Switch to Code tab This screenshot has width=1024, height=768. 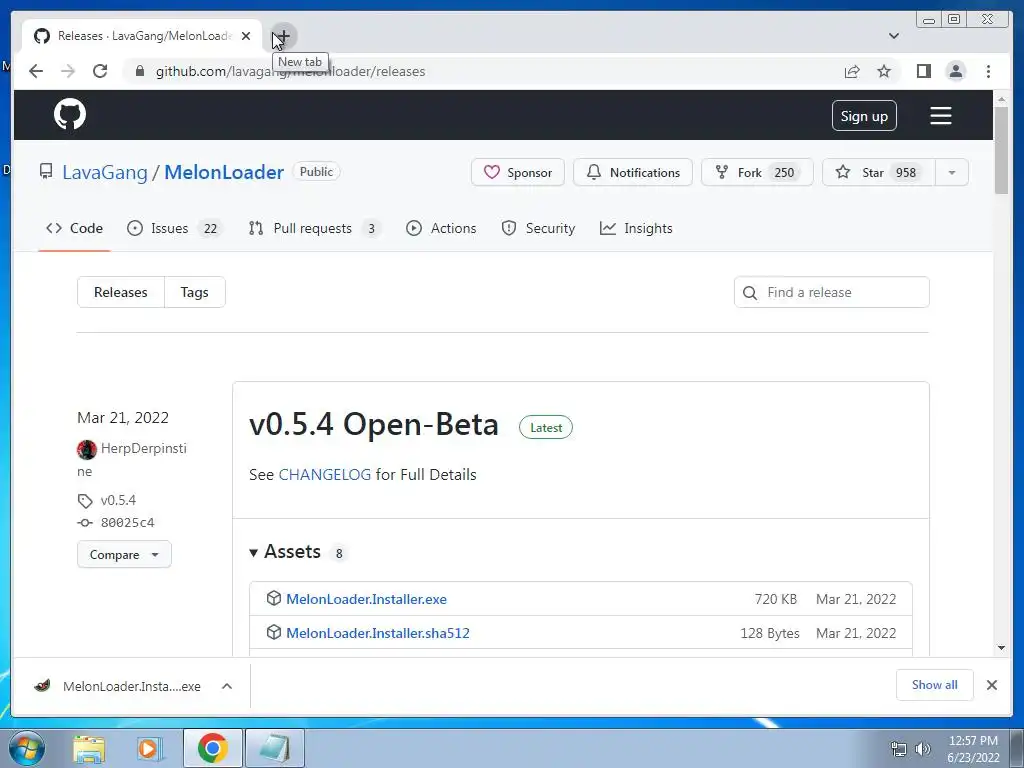tap(74, 229)
